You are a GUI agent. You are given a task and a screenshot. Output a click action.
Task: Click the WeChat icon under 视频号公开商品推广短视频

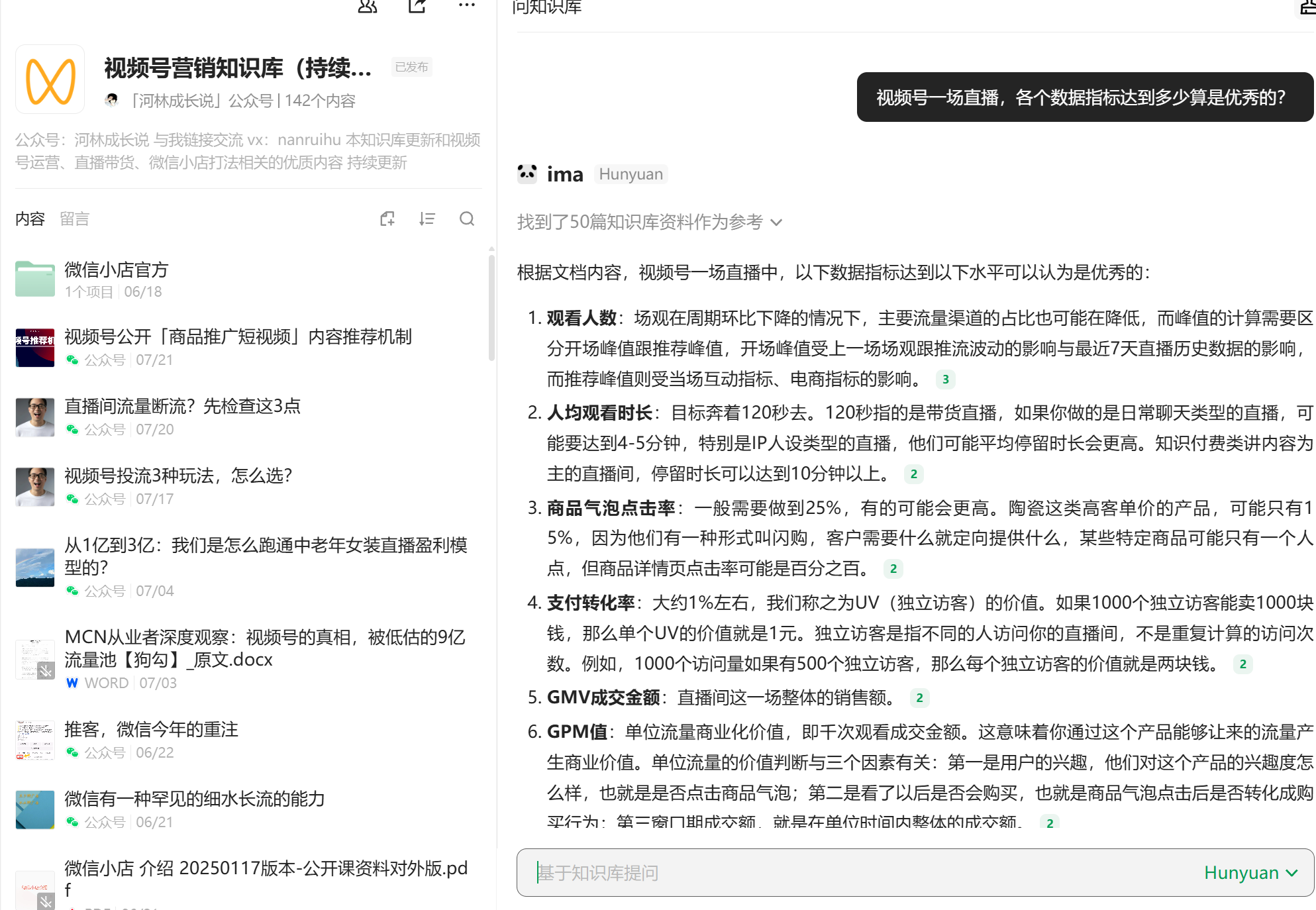[72, 360]
